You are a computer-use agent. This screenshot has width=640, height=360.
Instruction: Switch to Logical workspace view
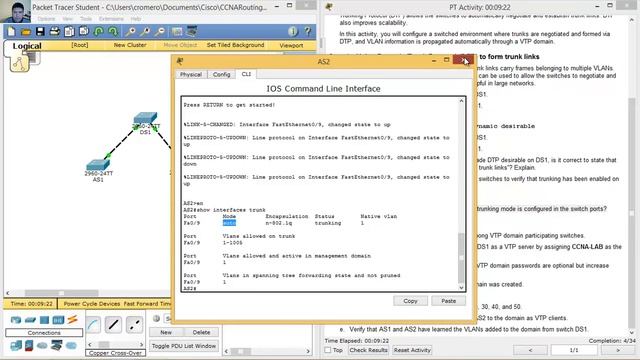[x=27, y=46]
